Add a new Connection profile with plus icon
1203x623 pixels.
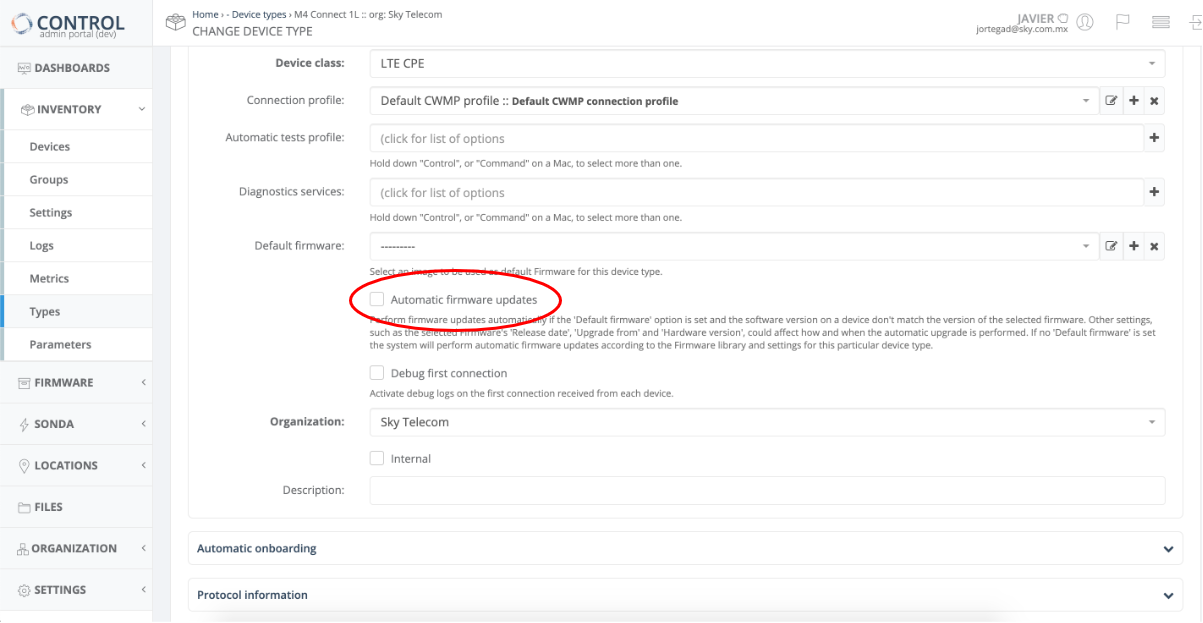[x=1133, y=101]
